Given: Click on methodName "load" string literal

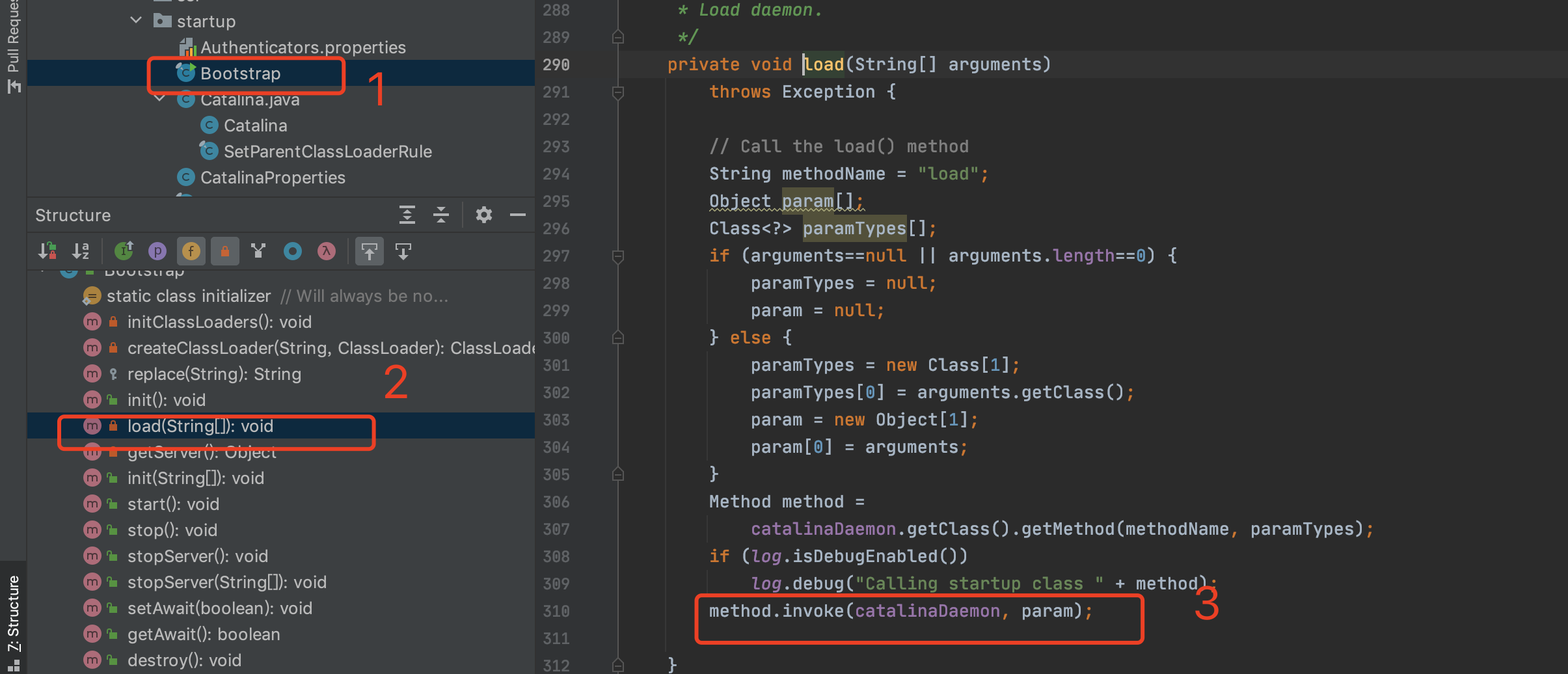Looking at the screenshot, I should coord(948,174).
